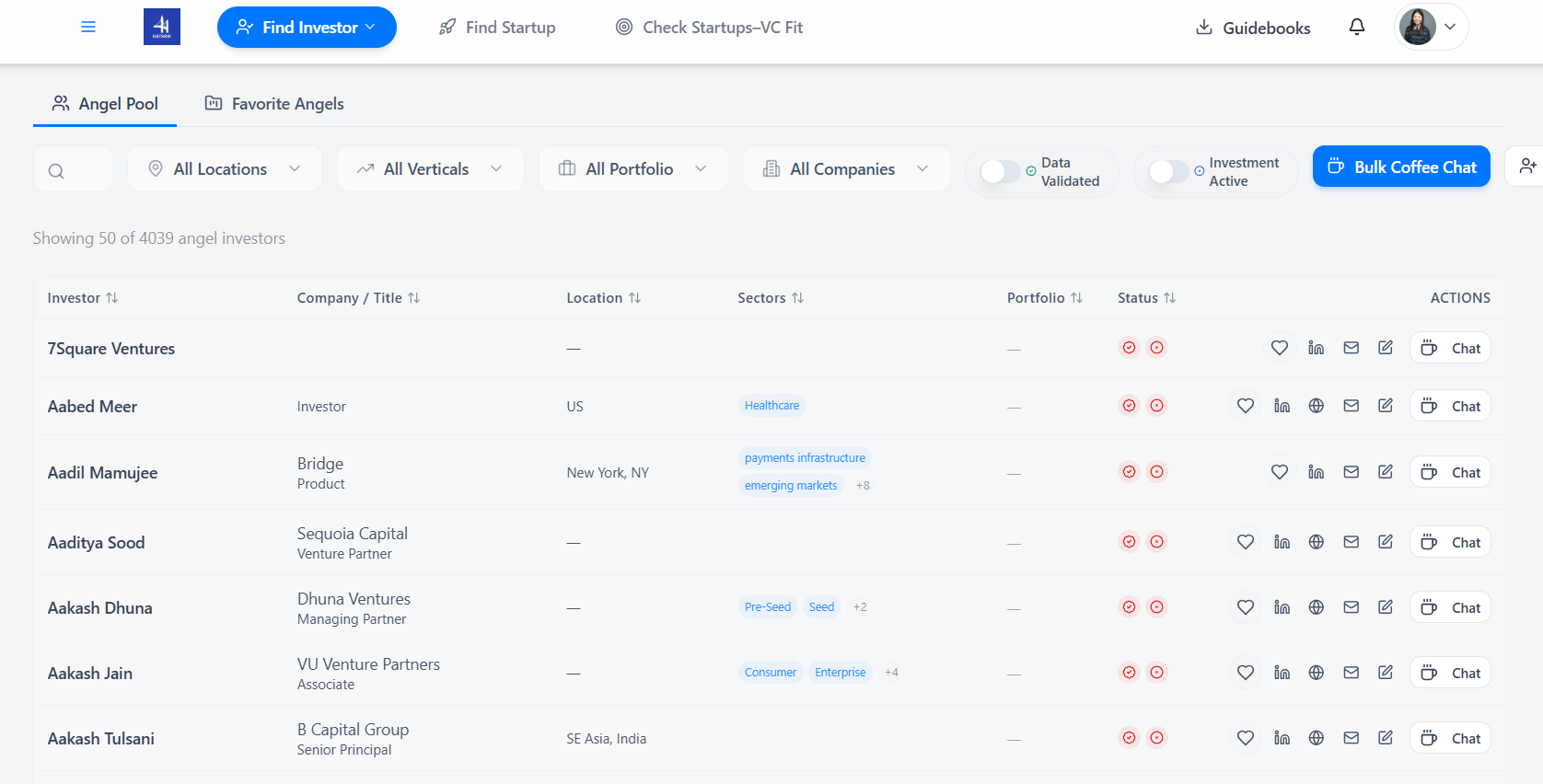This screenshot has height=784, width=1543.
Task: Expand the All Locations filter
Action: tap(225, 168)
